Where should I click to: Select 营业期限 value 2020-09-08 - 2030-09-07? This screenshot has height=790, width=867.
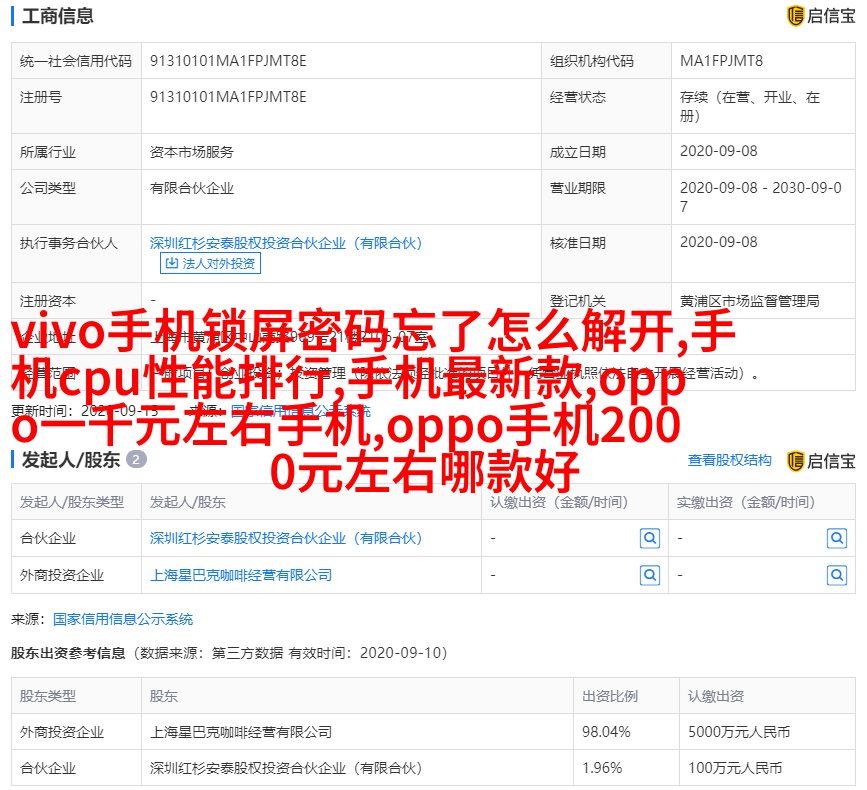pyautogui.click(x=761, y=197)
